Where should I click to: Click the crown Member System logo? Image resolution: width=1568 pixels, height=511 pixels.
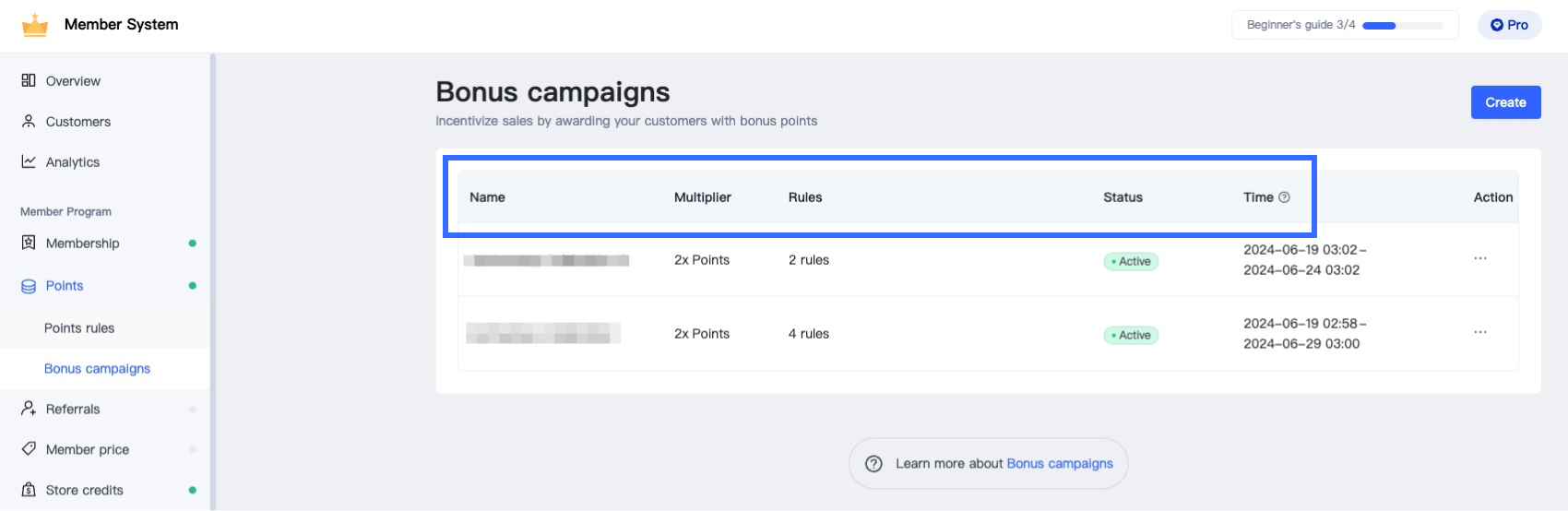pyautogui.click(x=35, y=25)
